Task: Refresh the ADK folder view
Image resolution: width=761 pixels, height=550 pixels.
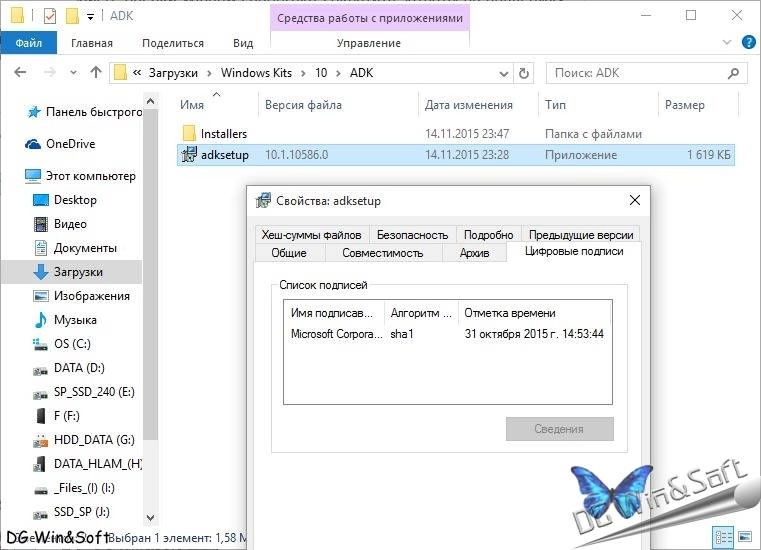Action: [x=524, y=73]
